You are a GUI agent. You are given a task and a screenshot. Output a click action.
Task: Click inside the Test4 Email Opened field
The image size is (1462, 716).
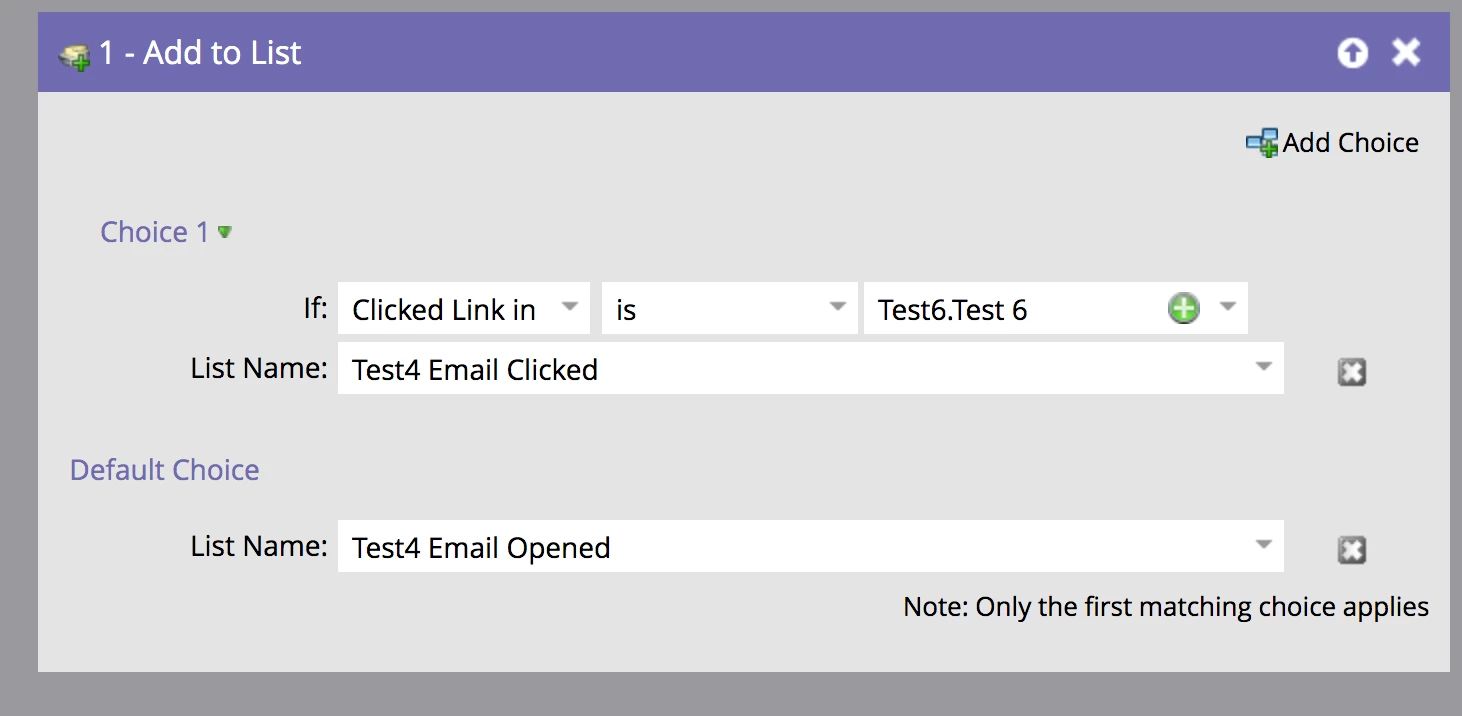coord(810,547)
